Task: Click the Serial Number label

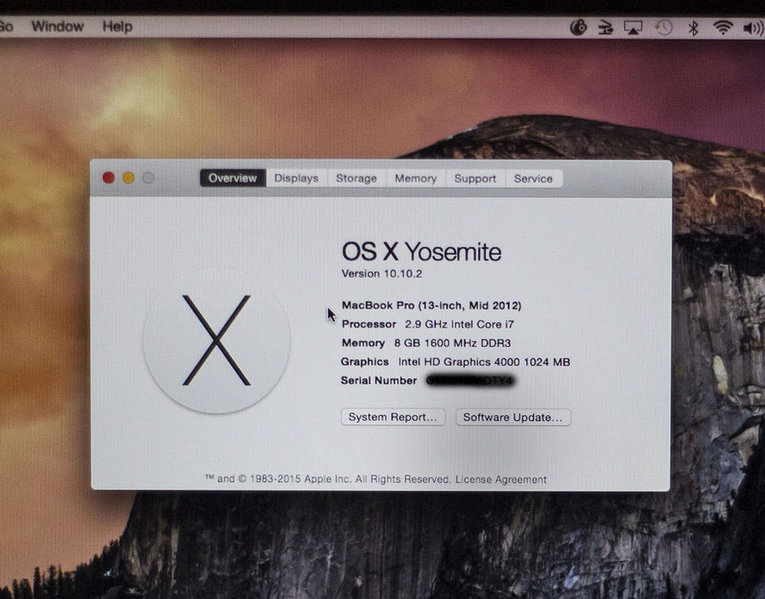Action: [x=379, y=380]
